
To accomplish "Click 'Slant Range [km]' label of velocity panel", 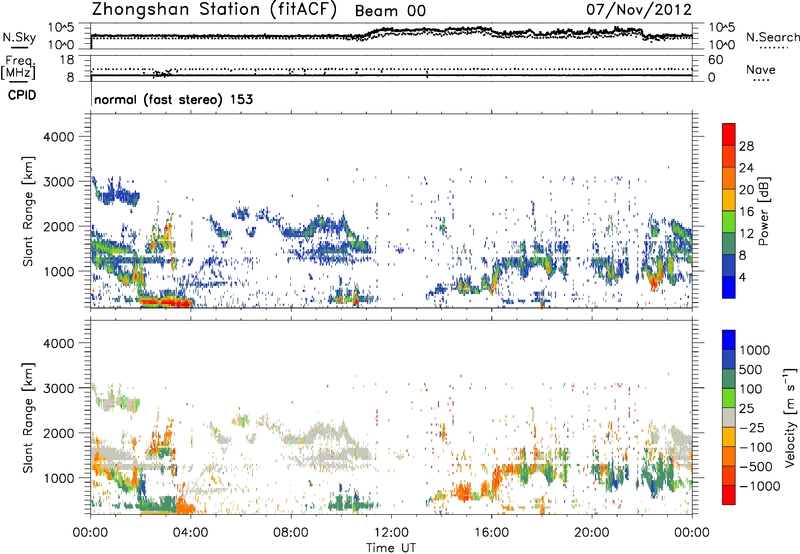I will [x=28, y=418].
